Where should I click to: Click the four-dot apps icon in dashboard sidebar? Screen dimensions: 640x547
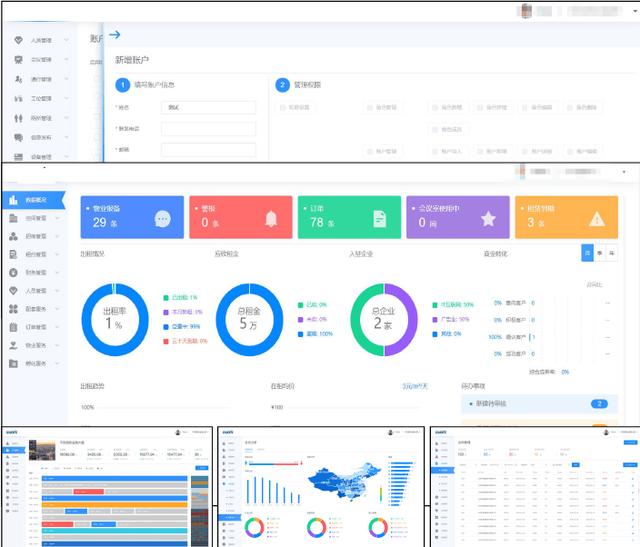[13, 309]
